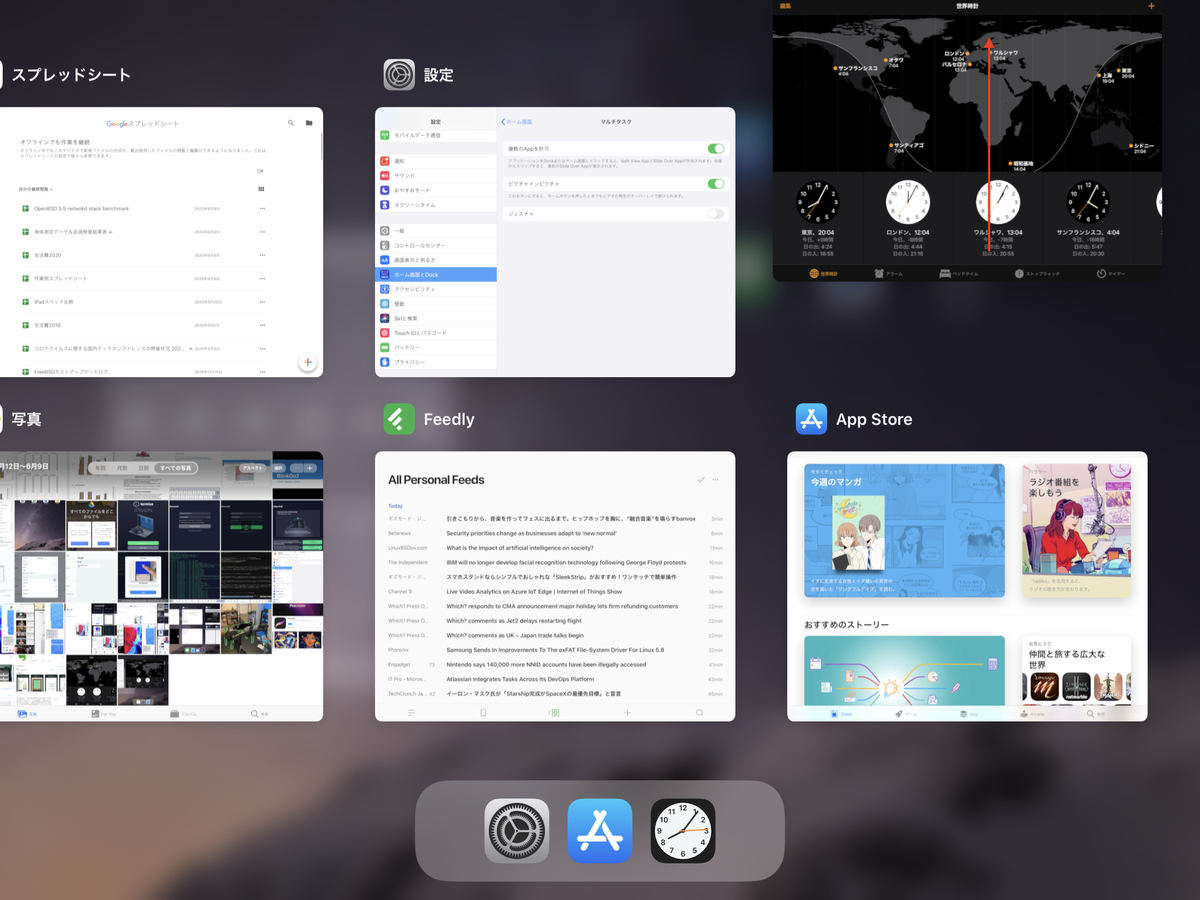Click the plus icon in the World Clock card

(x=1151, y=6)
